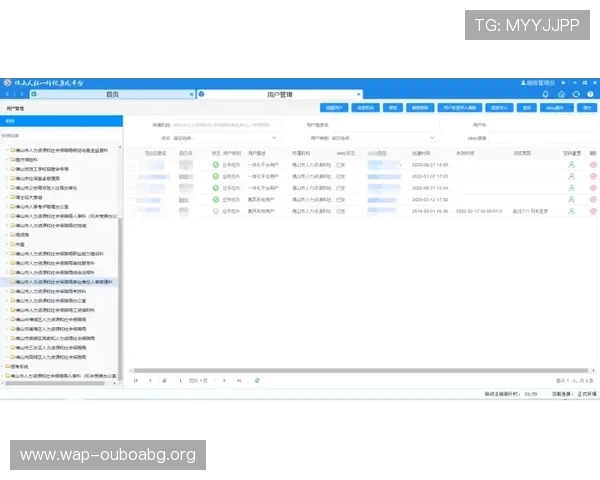
Task: Reset password for row created 2014-09-01
Action: [571, 211]
